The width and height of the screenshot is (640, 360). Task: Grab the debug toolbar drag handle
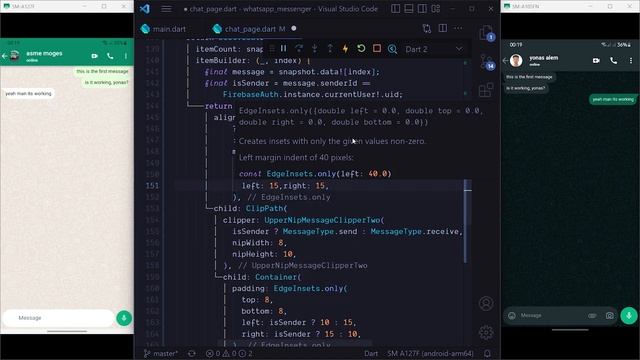[x=272, y=49]
